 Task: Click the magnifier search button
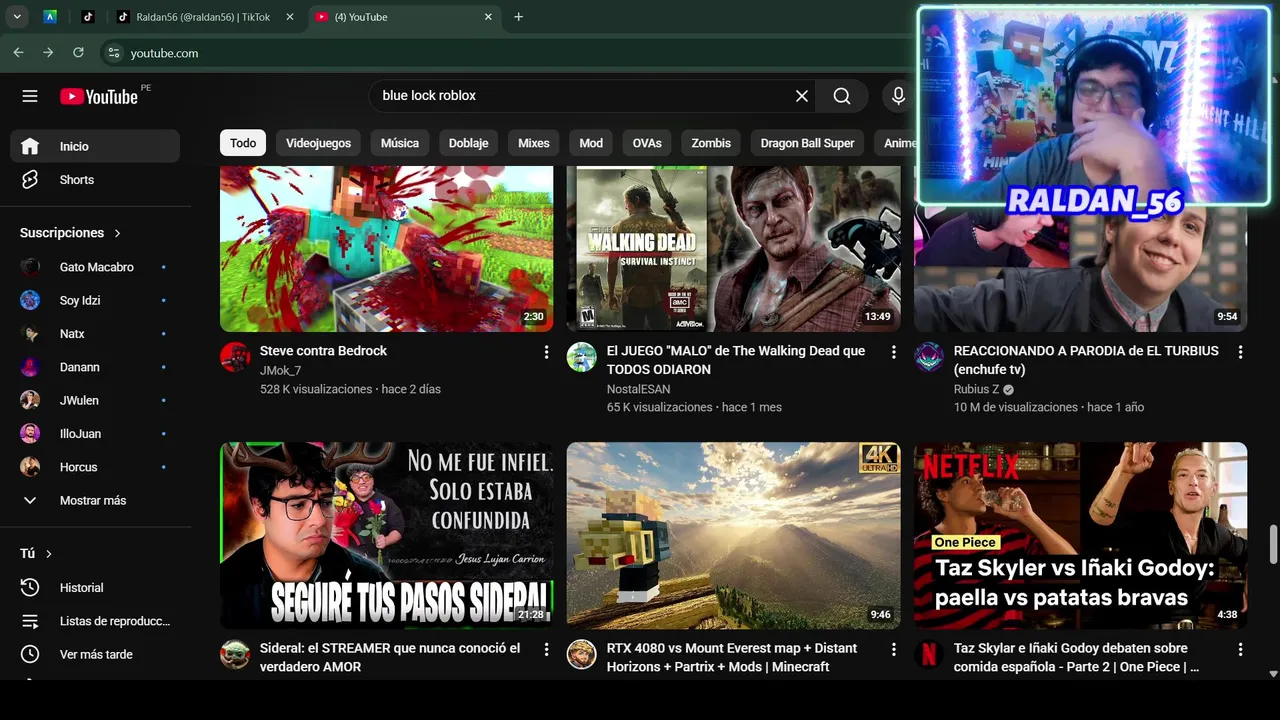pos(842,96)
